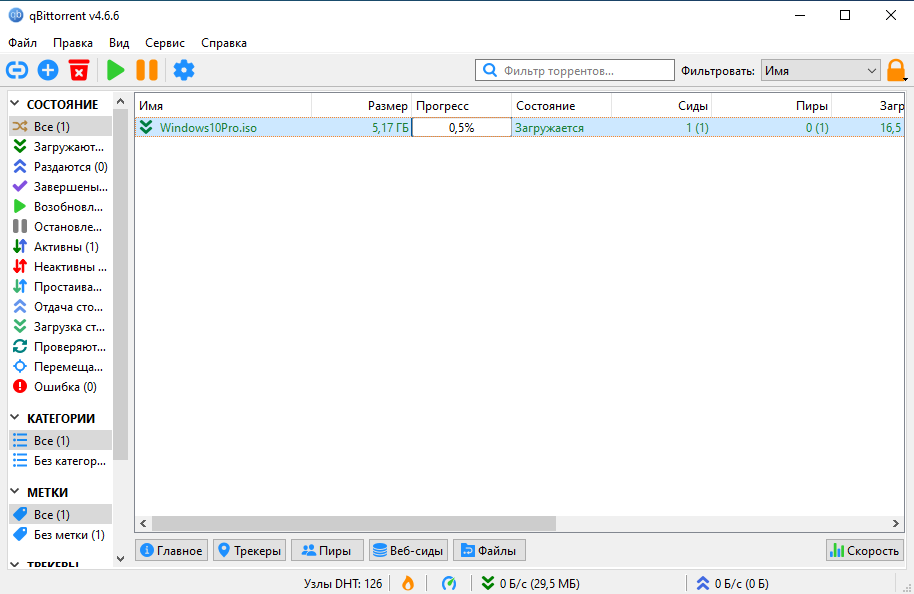Screen dimensions: 914x594
Task: Click the sidebar scrollbar down arrow
Action: tap(121, 558)
